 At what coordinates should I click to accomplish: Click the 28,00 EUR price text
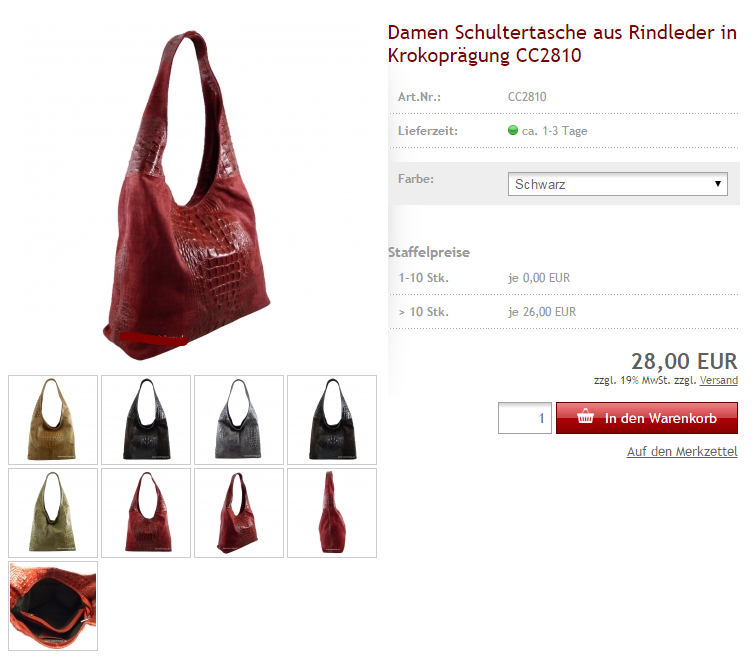(x=684, y=361)
